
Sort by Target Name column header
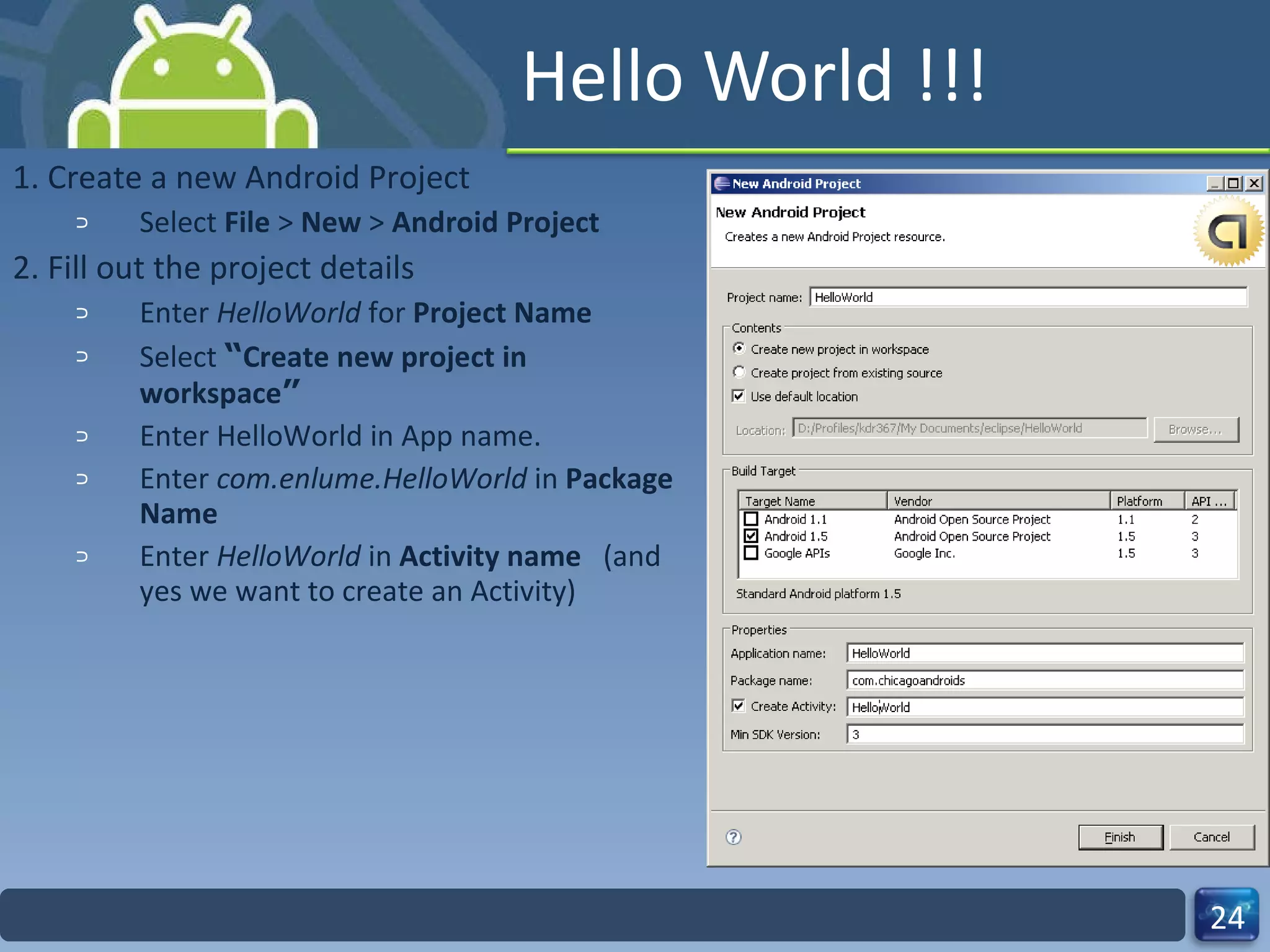click(813, 501)
